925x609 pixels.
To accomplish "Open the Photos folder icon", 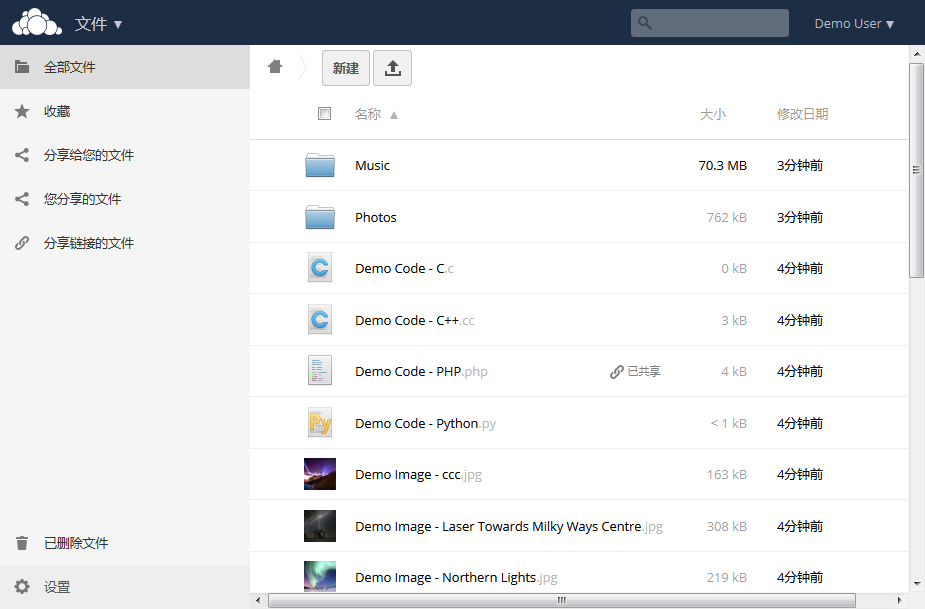I will (320, 217).
